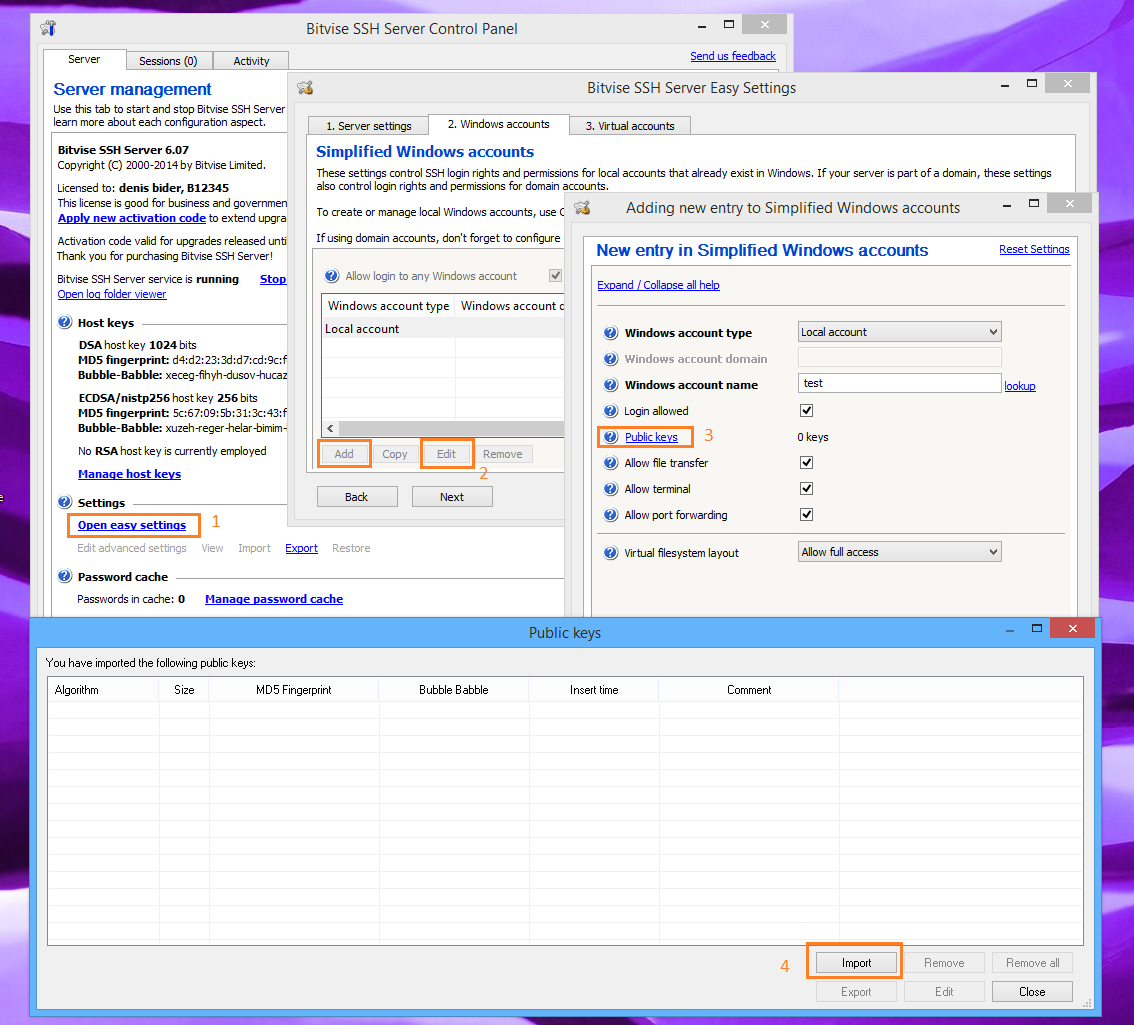This screenshot has width=1134, height=1025.
Task: Switch to the Sessions (0) tab
Action: tap(168, 61)
